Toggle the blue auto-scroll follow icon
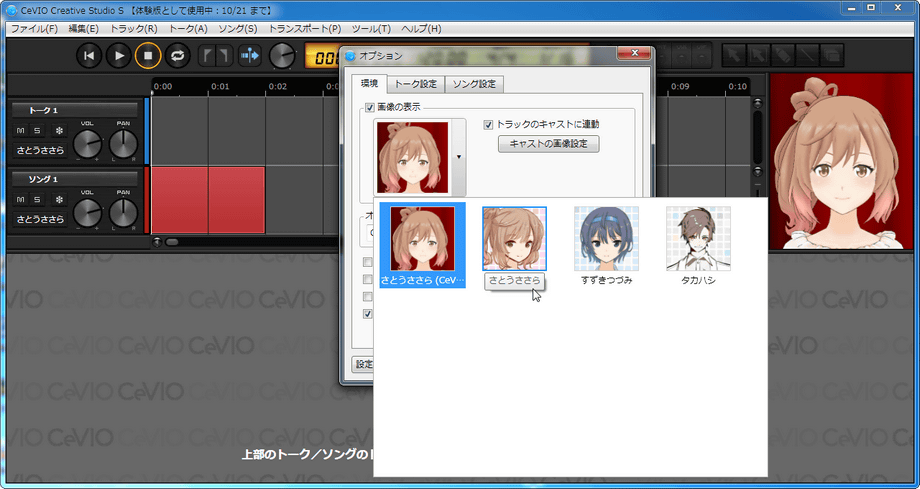The image size is (920, 489). click(x=249, y=56)
